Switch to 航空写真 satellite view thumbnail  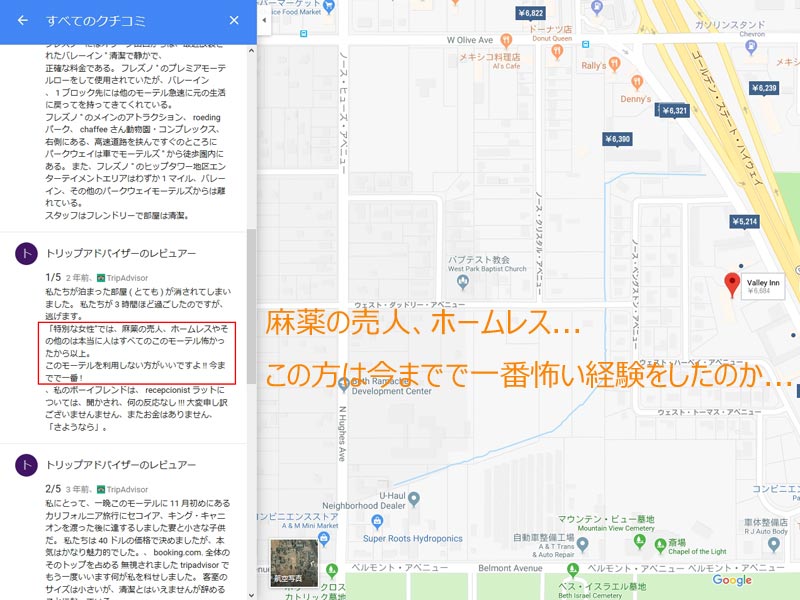click(x=294, y=562)
